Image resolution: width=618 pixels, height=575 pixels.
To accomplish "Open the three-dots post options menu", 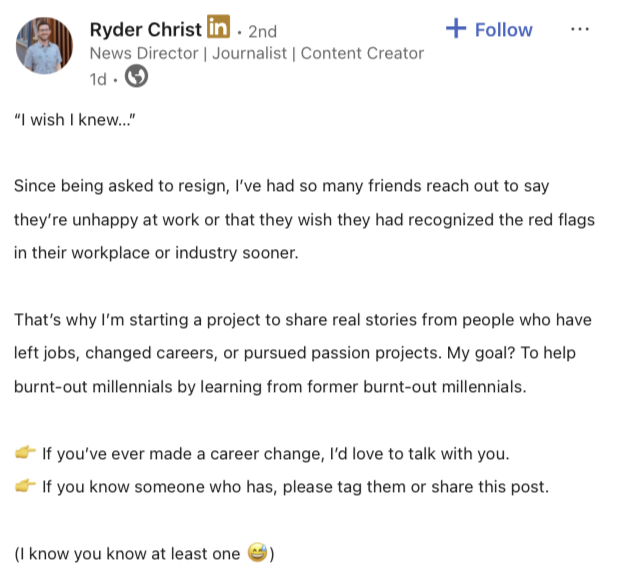I will 580,29.
